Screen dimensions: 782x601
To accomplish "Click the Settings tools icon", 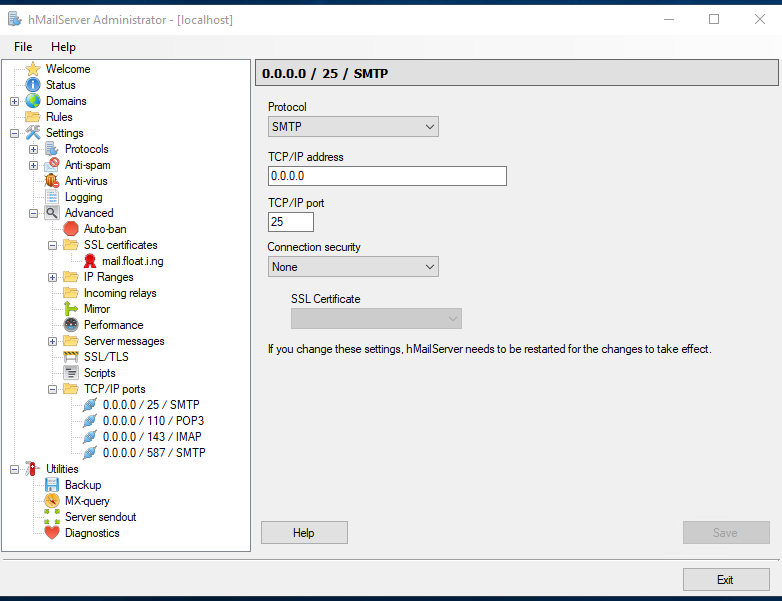I will (x=33, y=133).
